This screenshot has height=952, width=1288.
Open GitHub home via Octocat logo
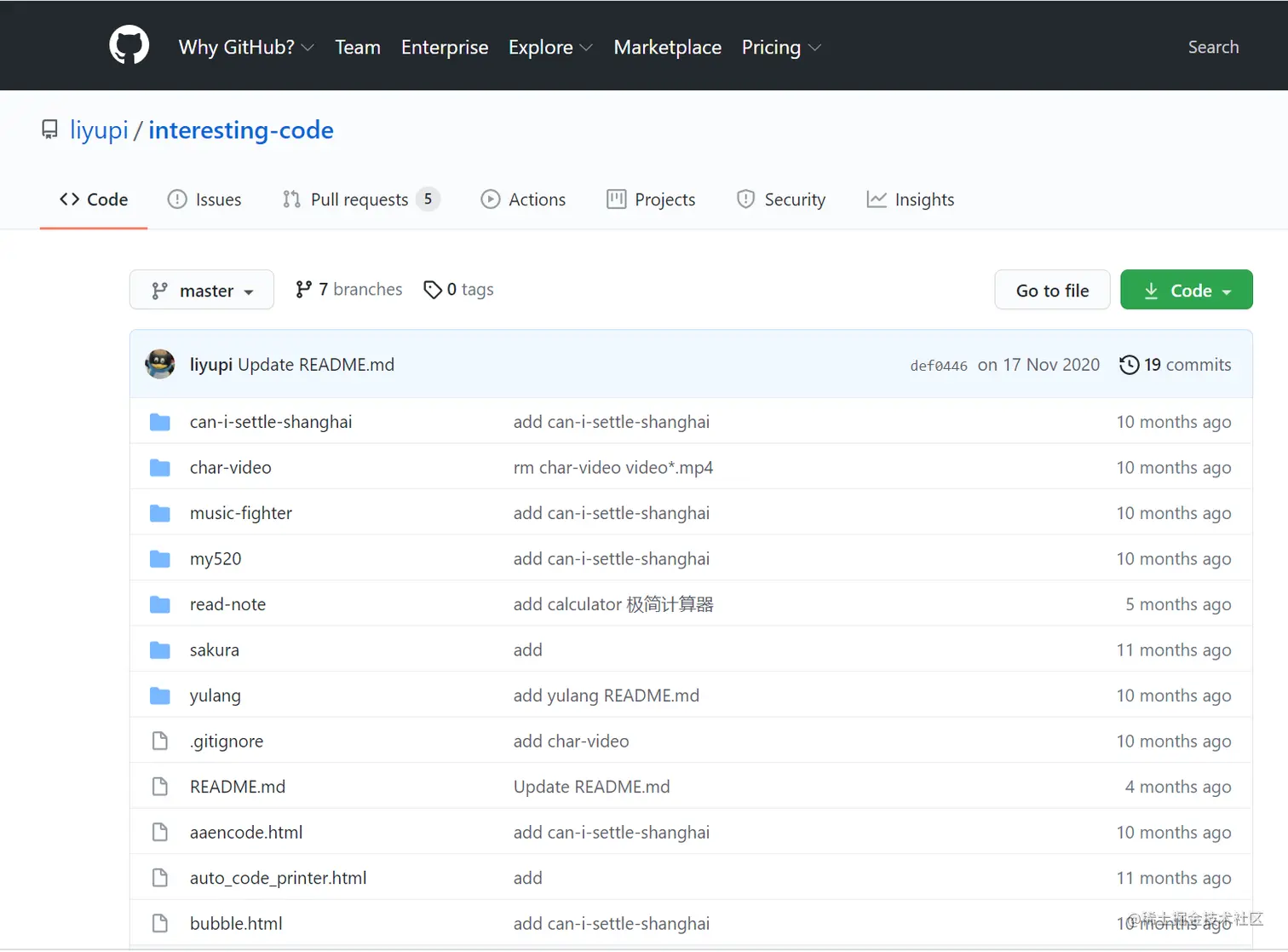(x=129, y=45)
